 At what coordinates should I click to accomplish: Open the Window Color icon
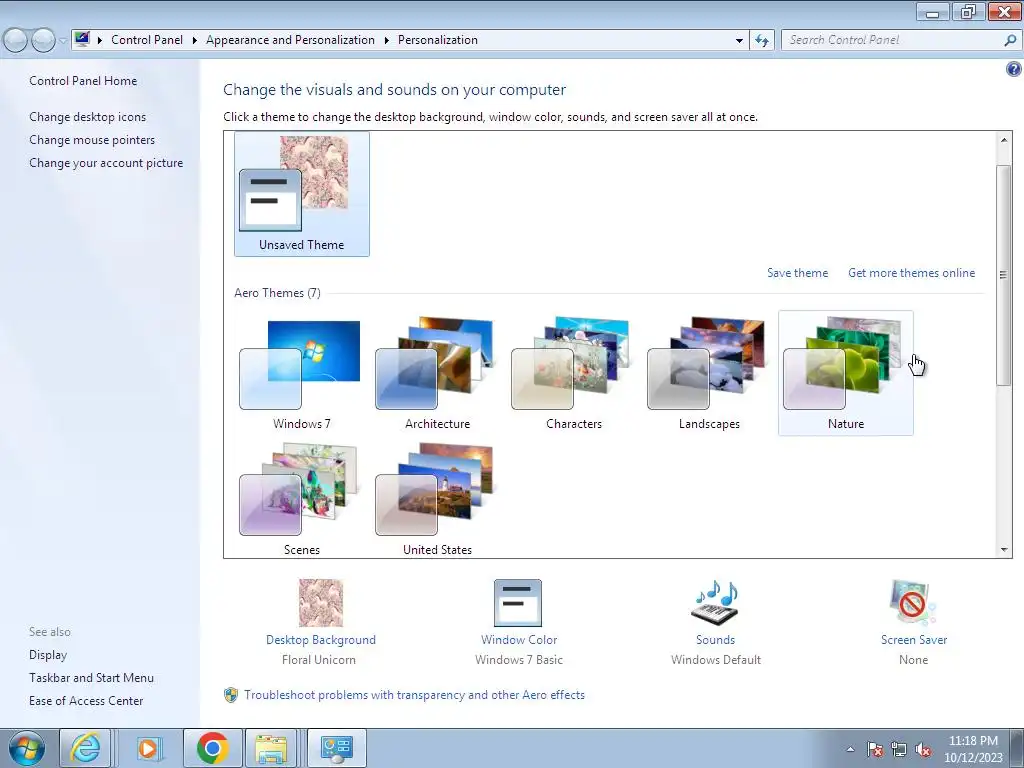(x=518, y=603)
